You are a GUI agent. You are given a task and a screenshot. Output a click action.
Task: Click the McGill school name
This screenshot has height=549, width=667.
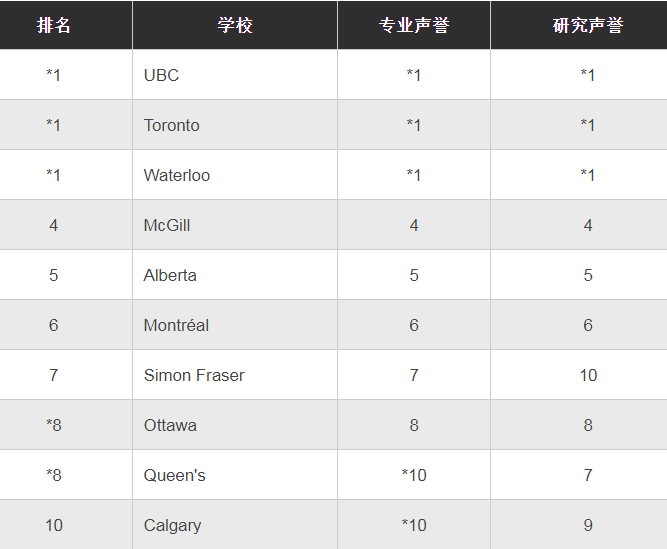(167, 225)
